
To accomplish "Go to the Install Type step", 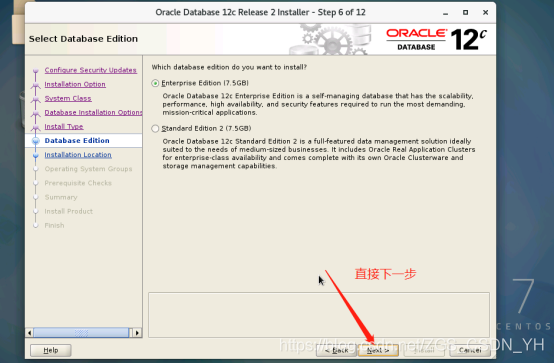I will (64, 127).
